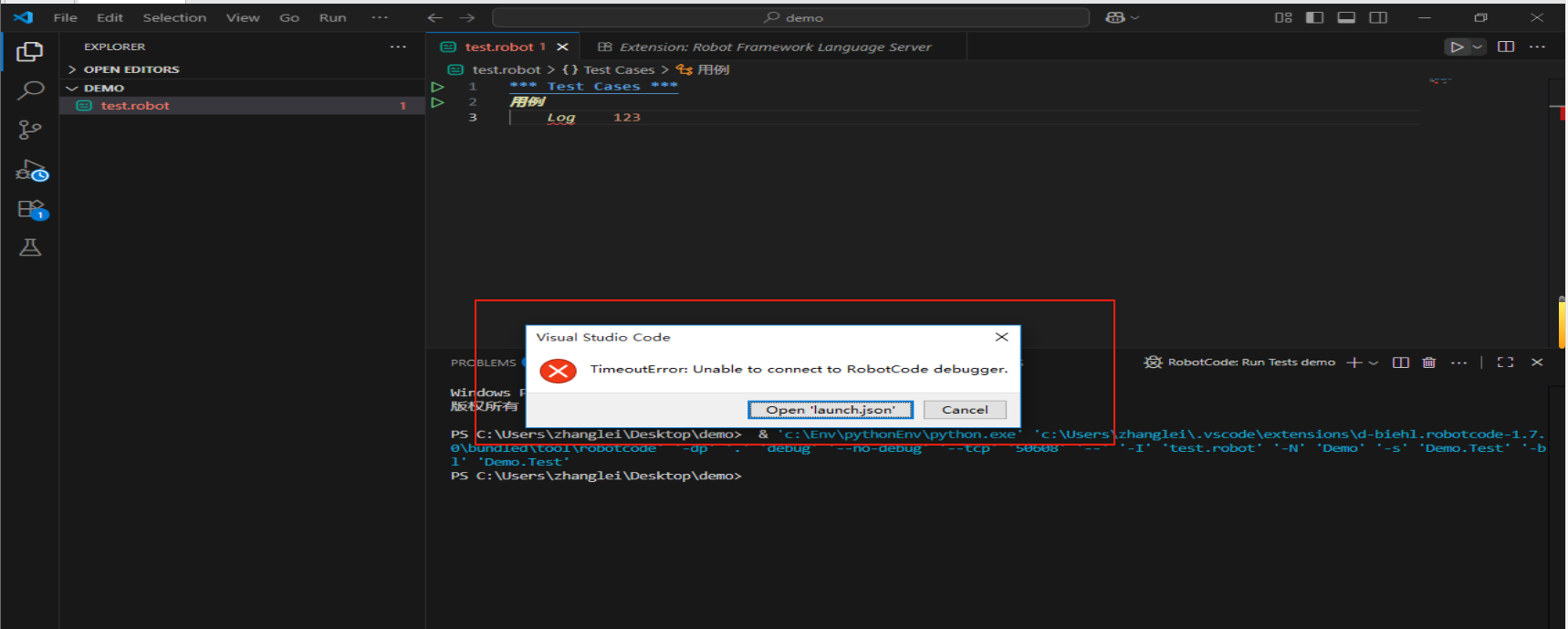Run test case at line 2 gutter arrow
Screen dimensions: 1568x629
[x=438, y=102]
